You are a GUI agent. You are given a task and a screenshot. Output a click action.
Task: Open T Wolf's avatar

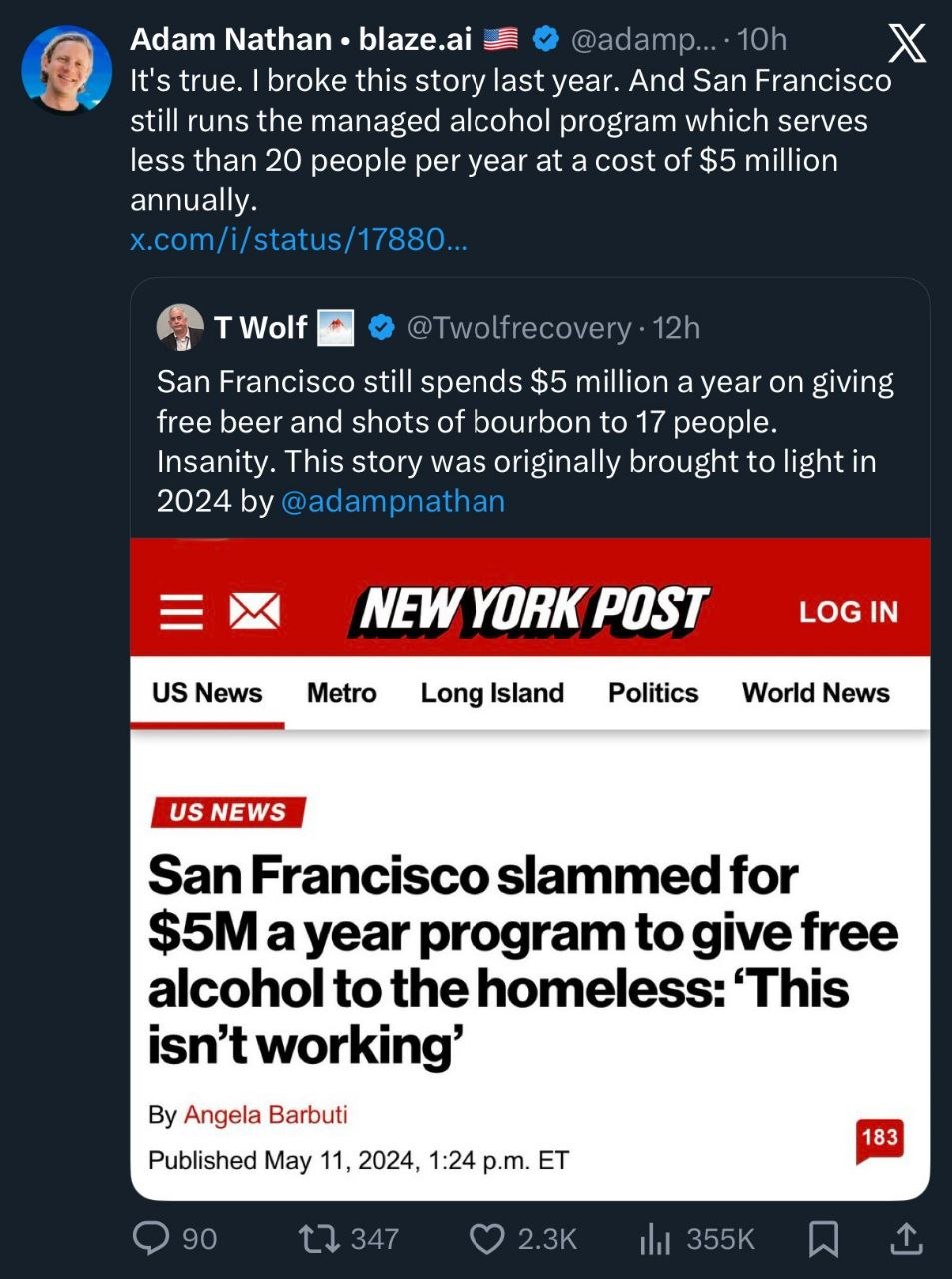pos(180,327)
